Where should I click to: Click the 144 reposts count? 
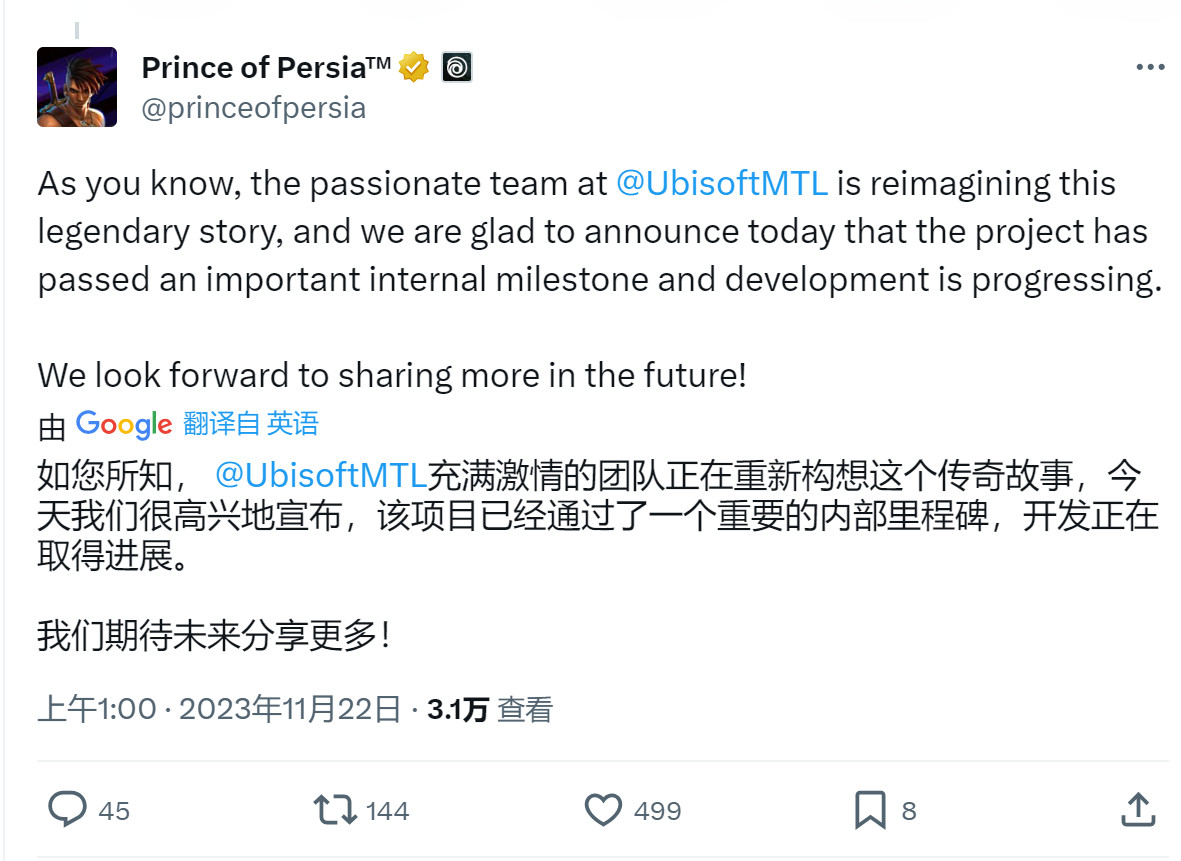pyautogui.click(x=388, y=810)
